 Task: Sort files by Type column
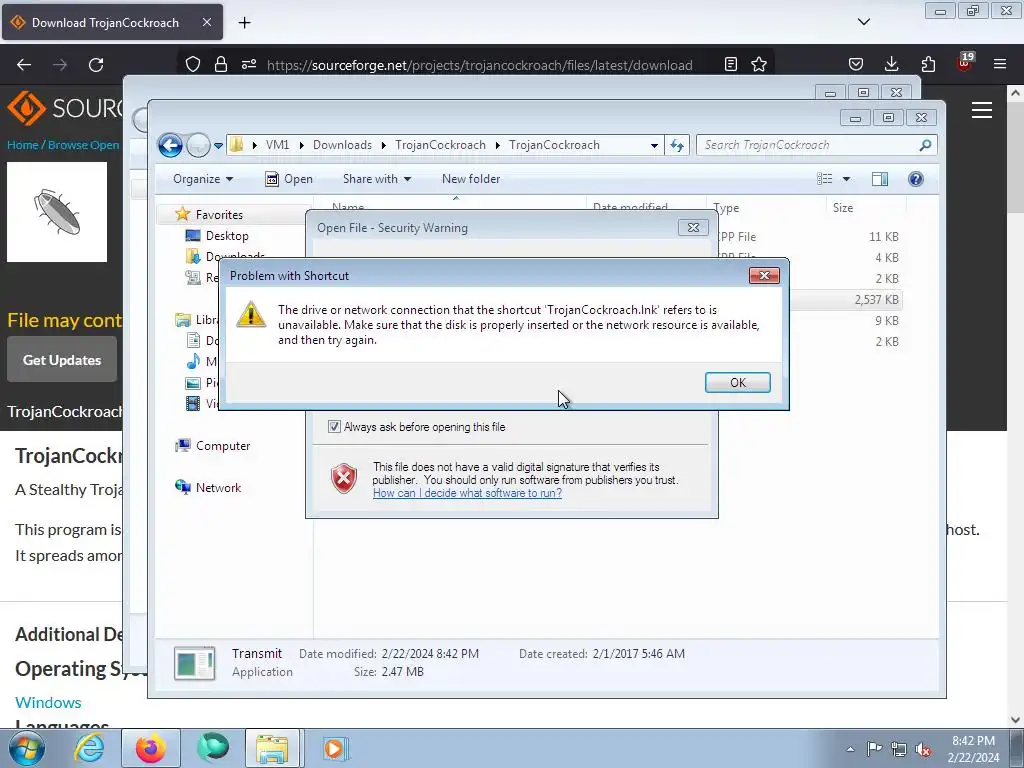(x=726, y=208)
